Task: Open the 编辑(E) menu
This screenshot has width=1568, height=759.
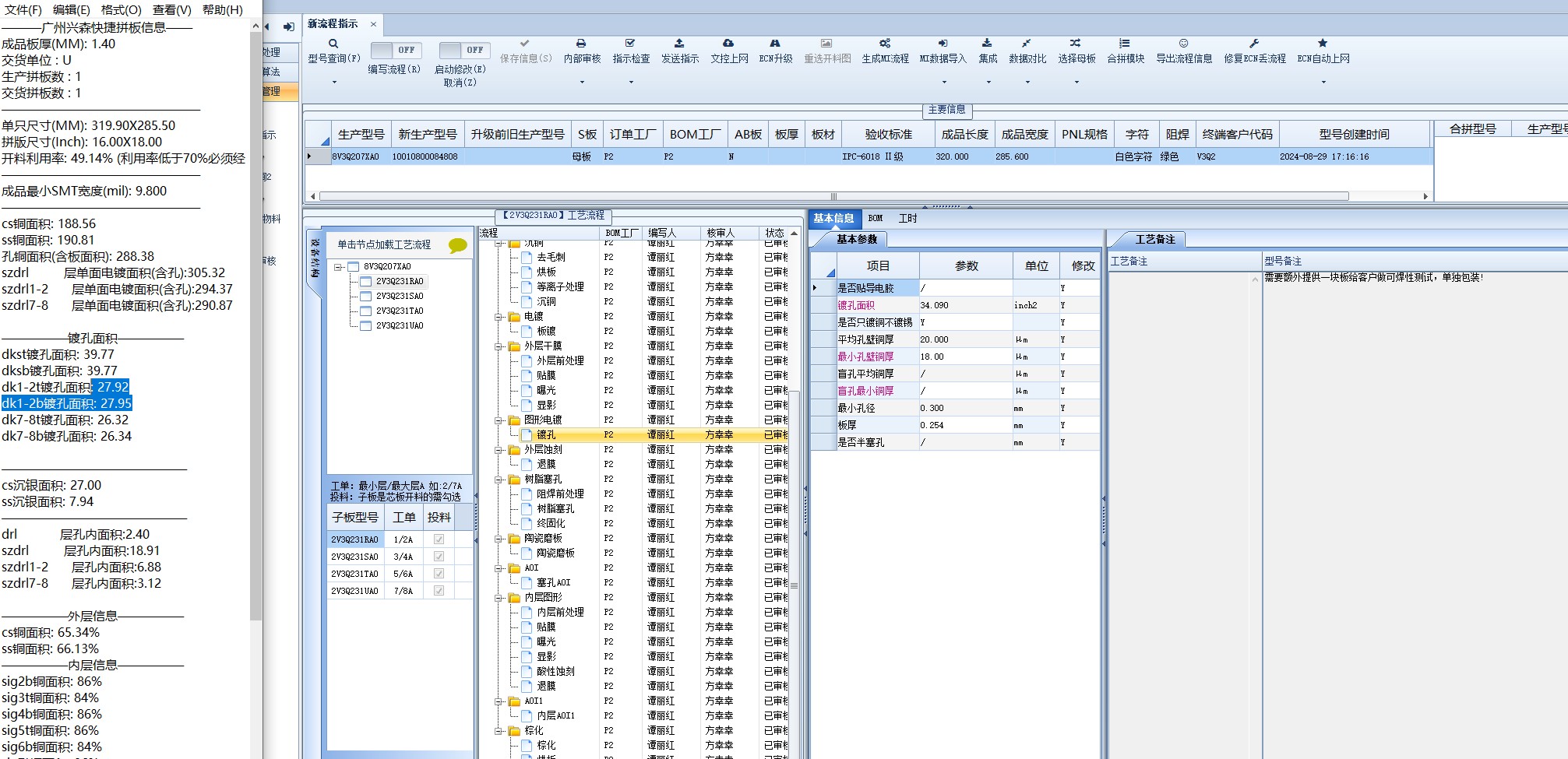Action: point(72,10)
